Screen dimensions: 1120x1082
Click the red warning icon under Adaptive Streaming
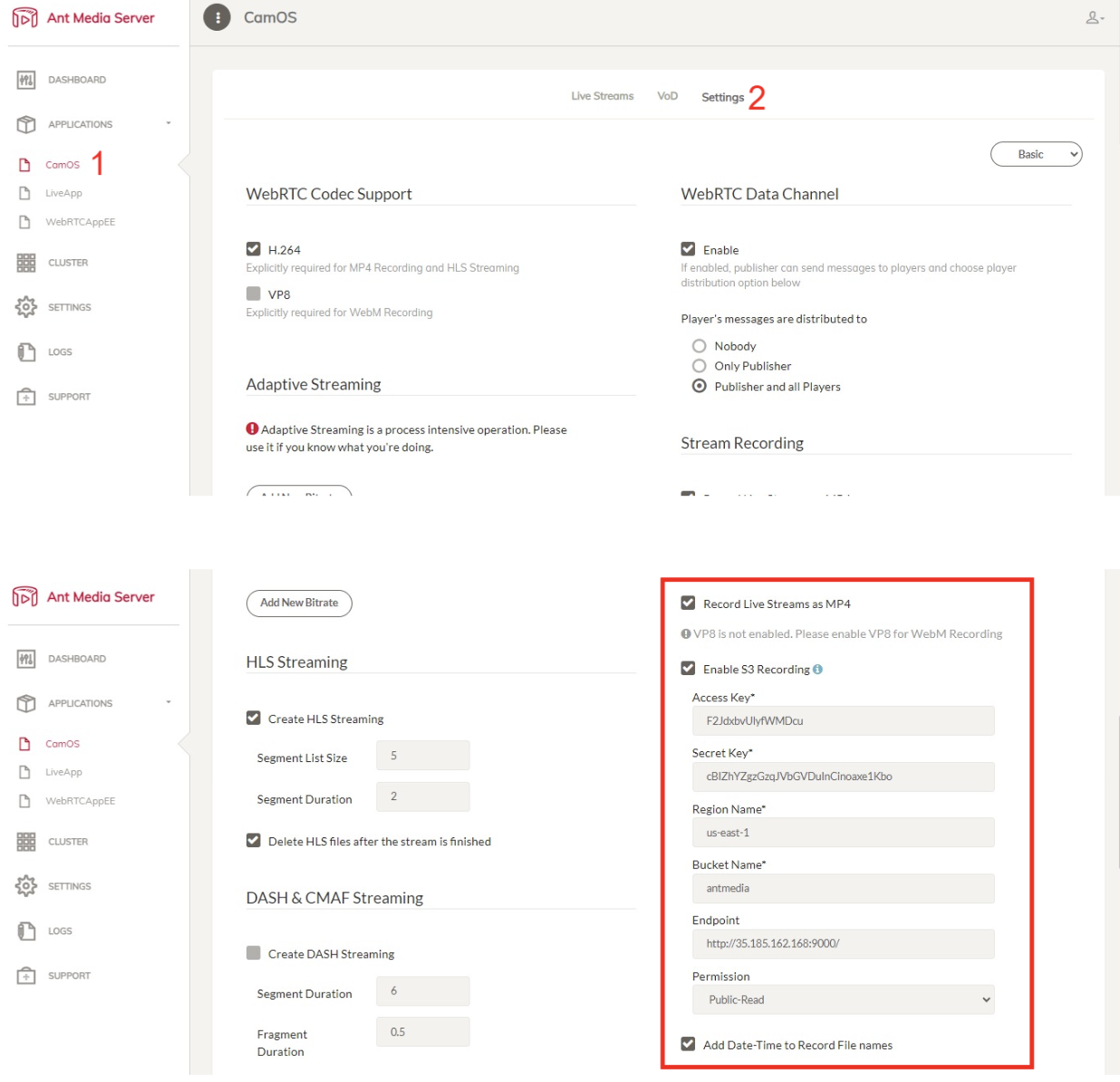[x=252, y=430]
